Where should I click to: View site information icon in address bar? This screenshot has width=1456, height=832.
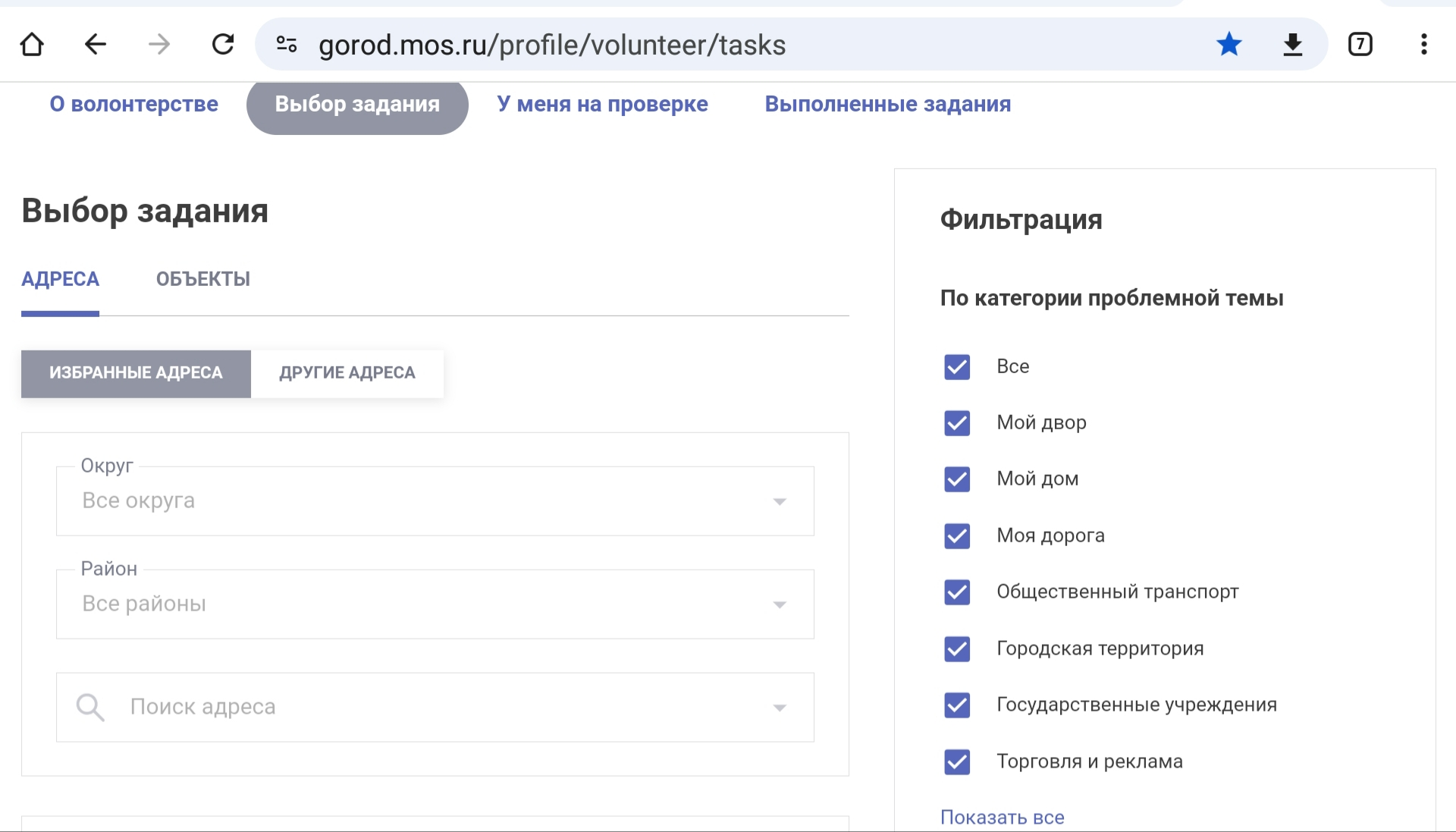pyautogui.click(x=287, y=45)
